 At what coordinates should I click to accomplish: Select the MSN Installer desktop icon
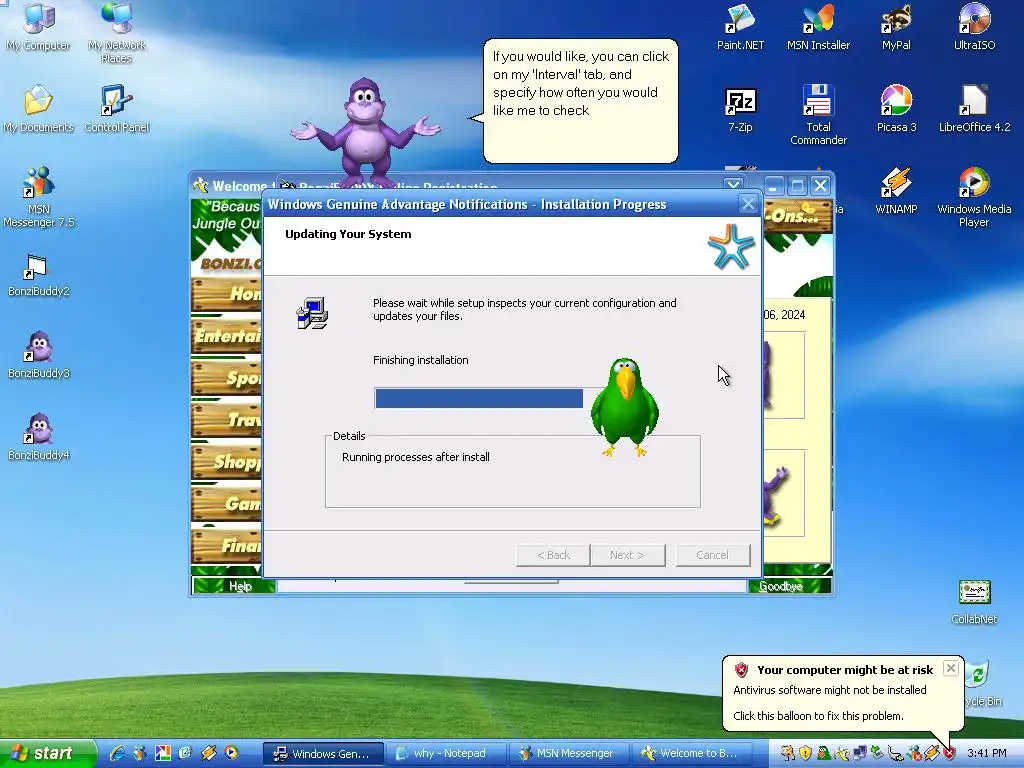coord(818,27)
